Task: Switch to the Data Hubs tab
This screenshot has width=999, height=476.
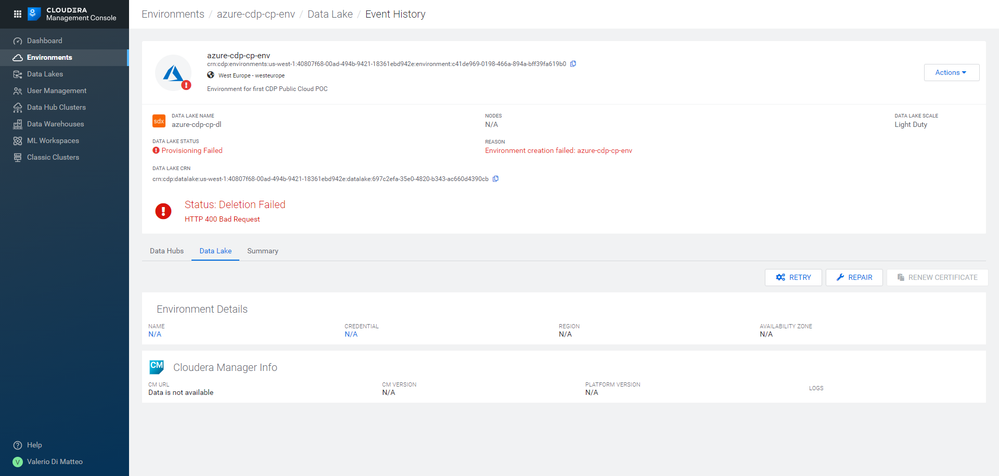Action: [167, 251]
